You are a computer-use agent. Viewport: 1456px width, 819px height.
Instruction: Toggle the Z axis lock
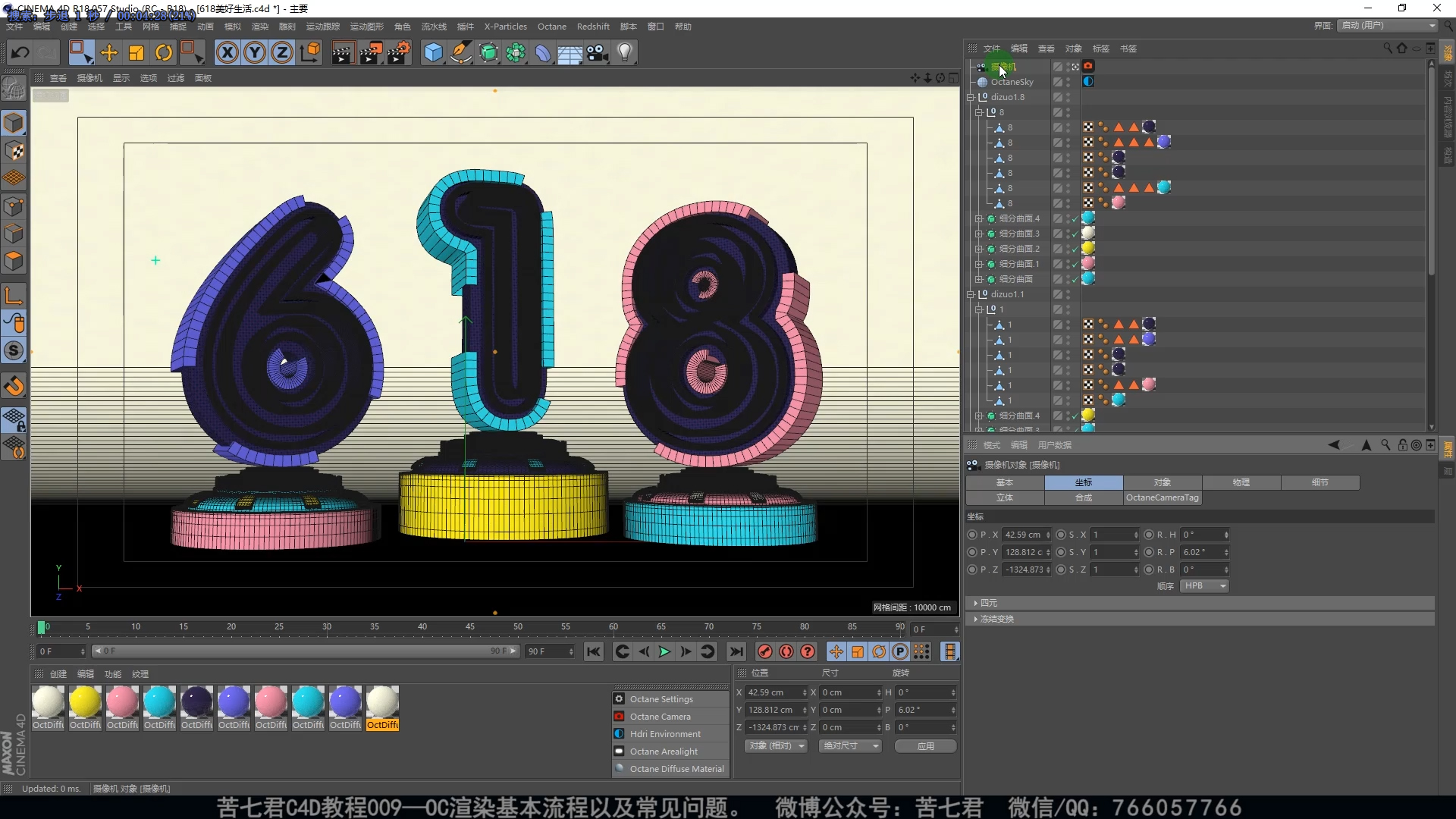282,52
